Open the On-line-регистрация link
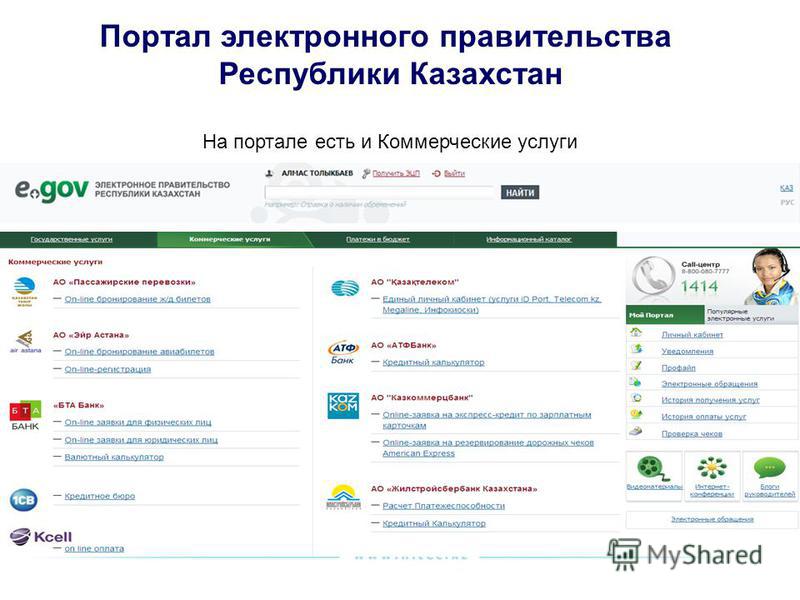This screenshot has height=600, width=800. [x=108, y=369]
